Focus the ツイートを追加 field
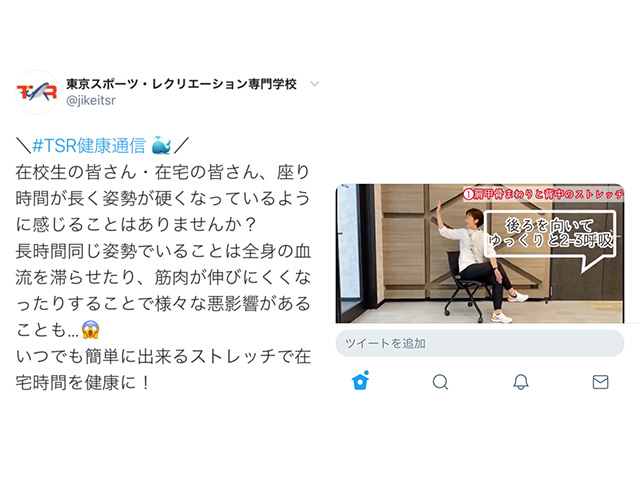Viewport: 640px width, 480px height. point(480,343)
